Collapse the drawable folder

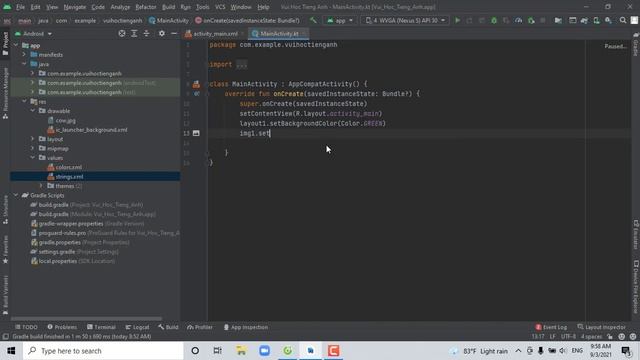click(x=33, y=111)
